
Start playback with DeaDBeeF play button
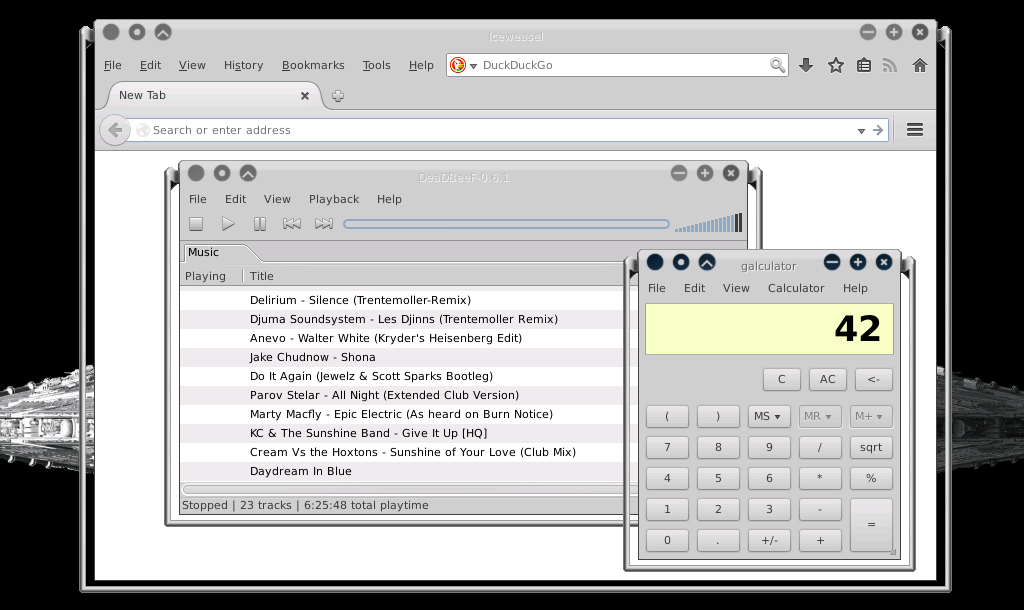click(x=227, y=223)
